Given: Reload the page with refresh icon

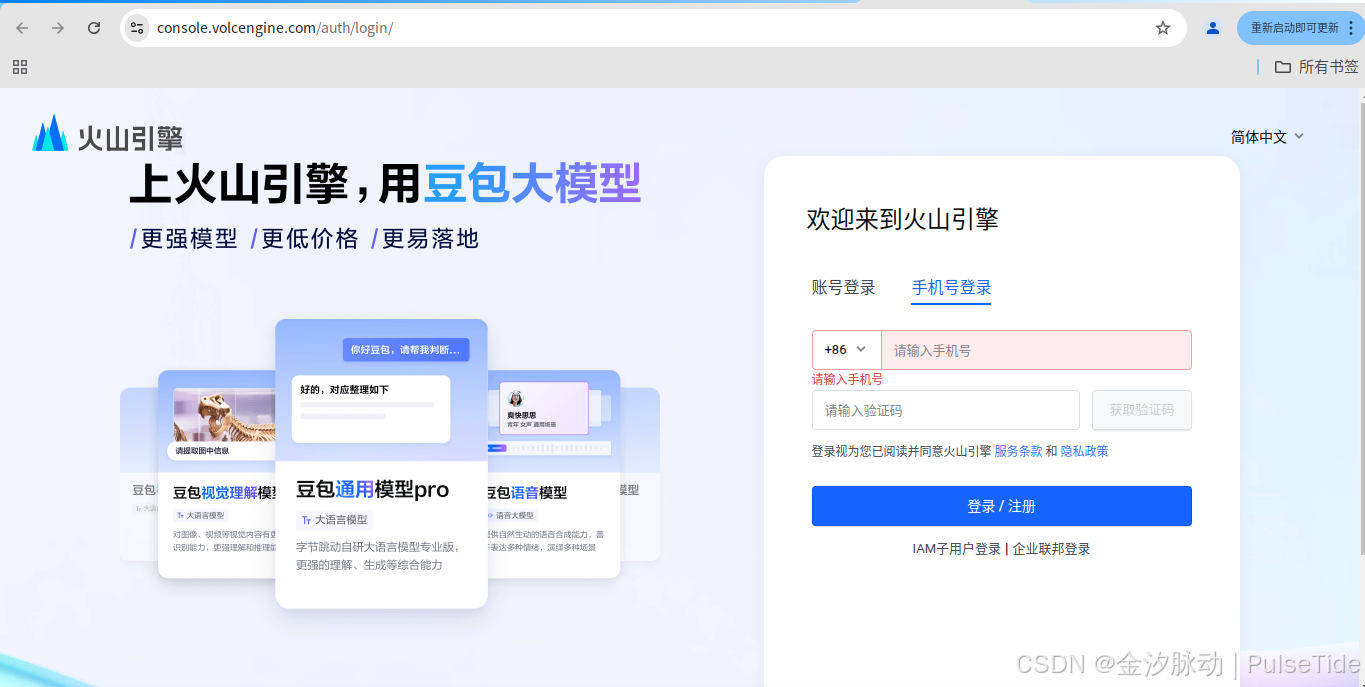Looking at the screenshot, I should coord(94,28).
